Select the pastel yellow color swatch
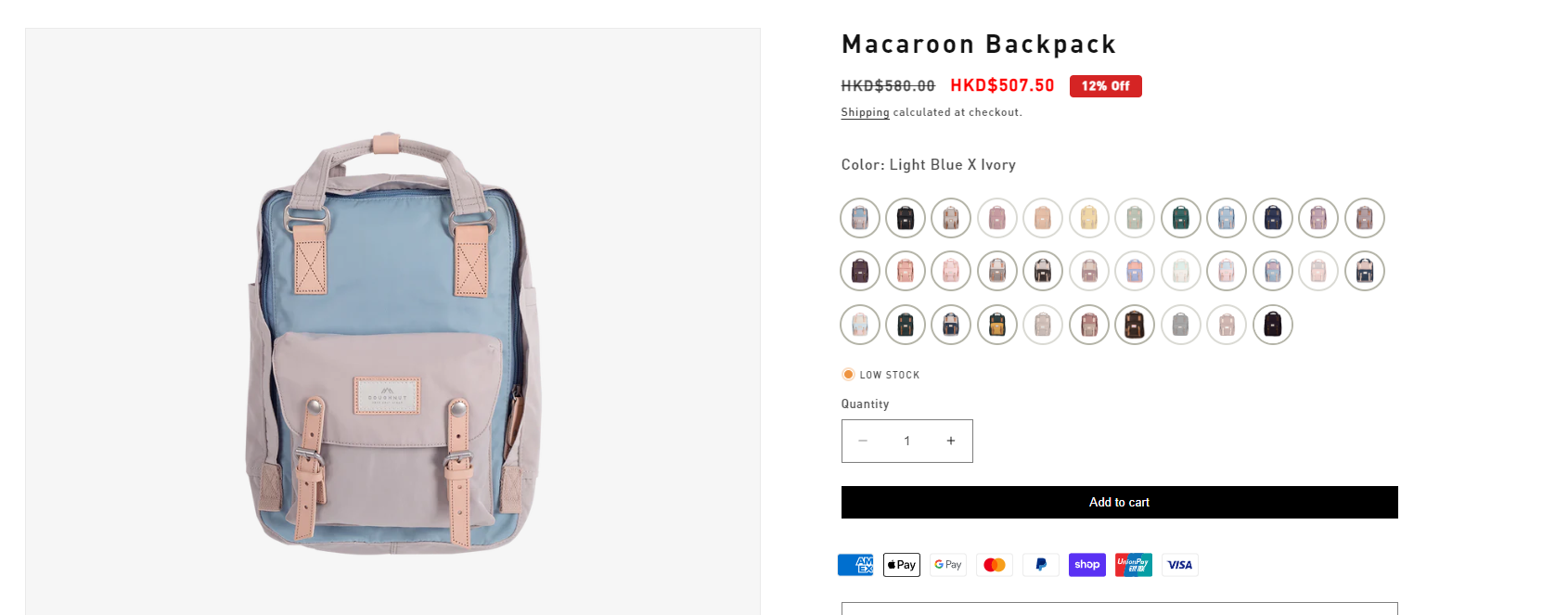Viewport: 1568px width, 615px height. (1088, 217)
